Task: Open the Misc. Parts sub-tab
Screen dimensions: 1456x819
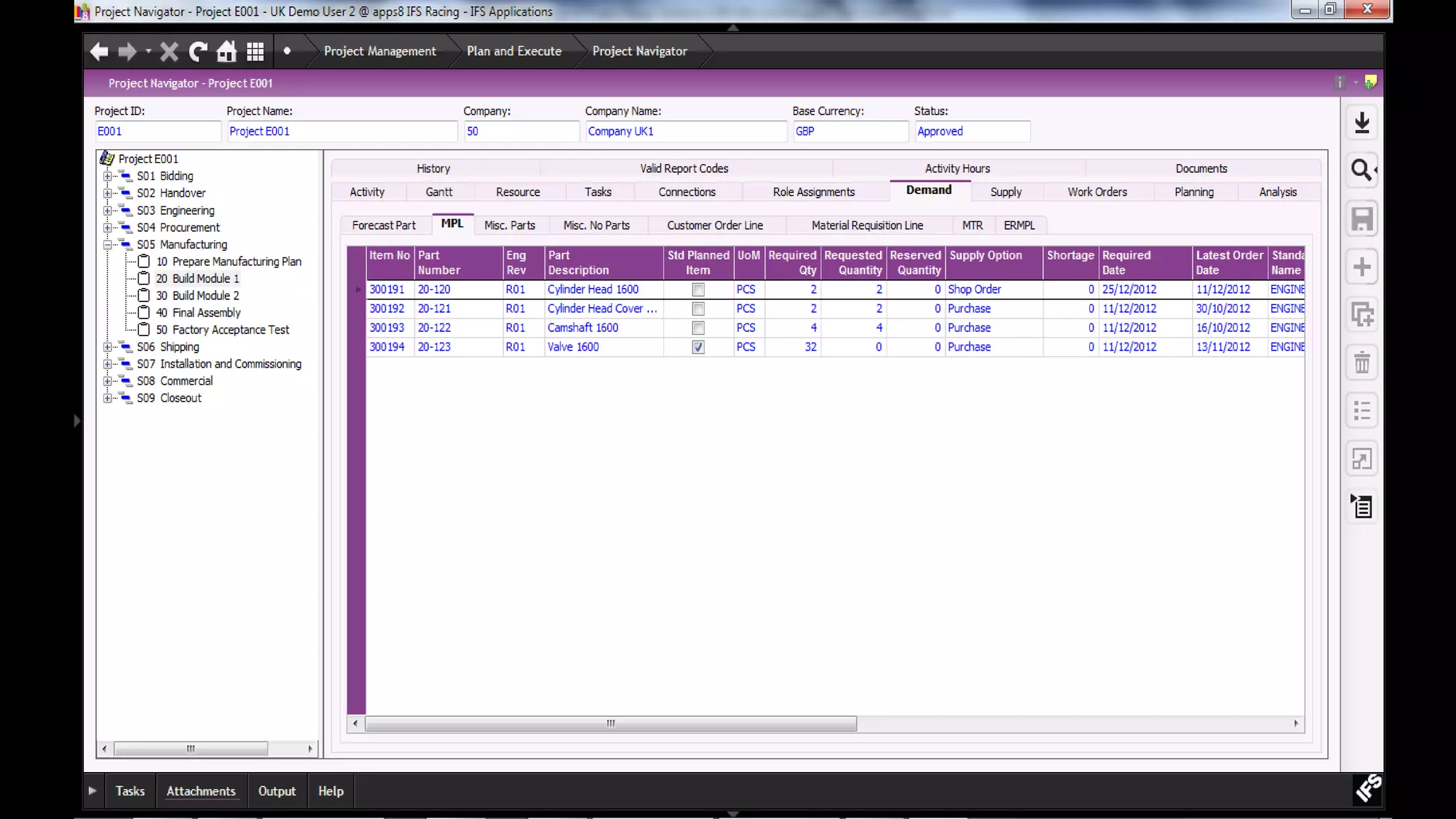Action: [509, 225]
